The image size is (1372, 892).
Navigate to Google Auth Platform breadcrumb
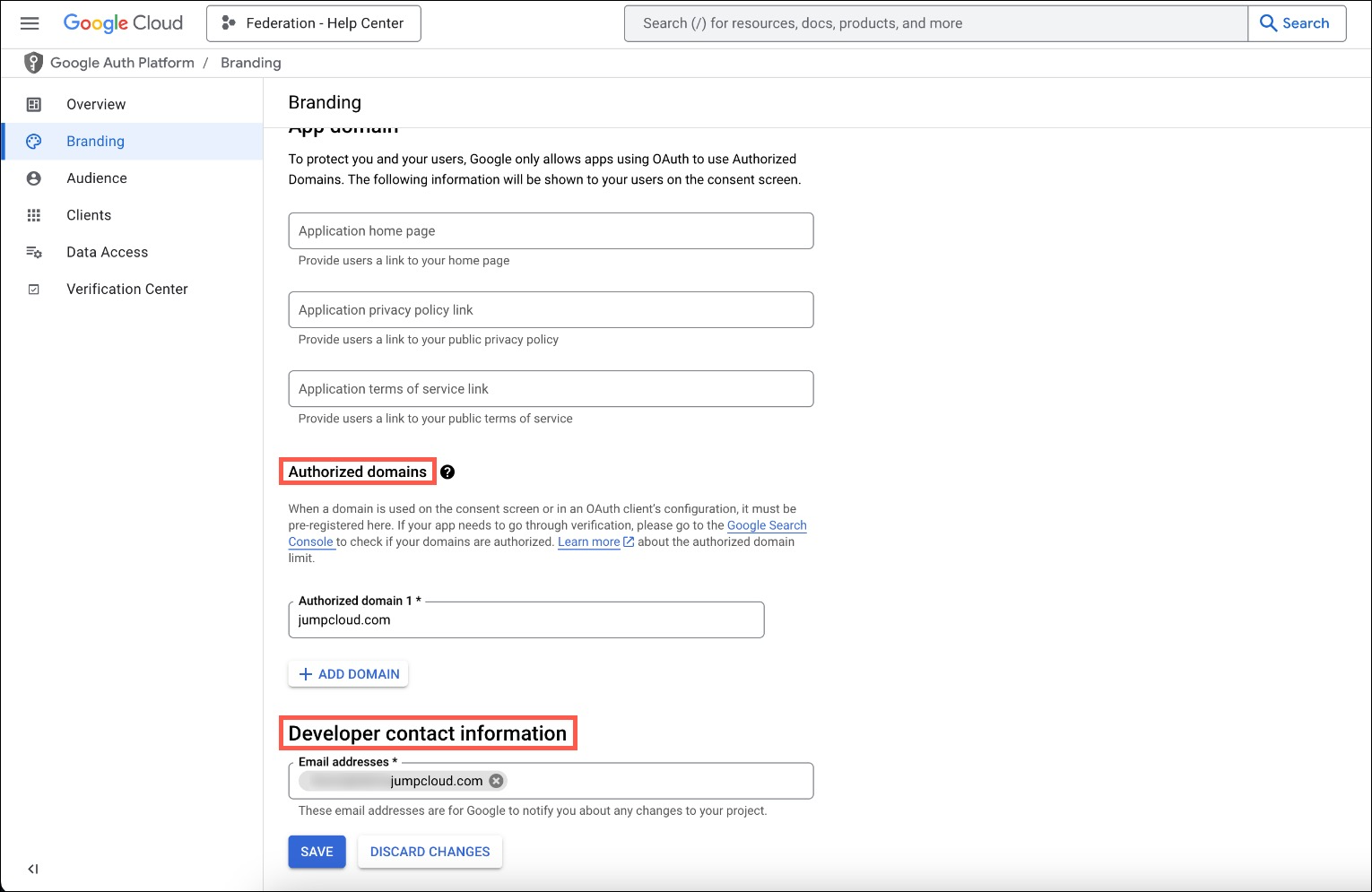[122, 63]
